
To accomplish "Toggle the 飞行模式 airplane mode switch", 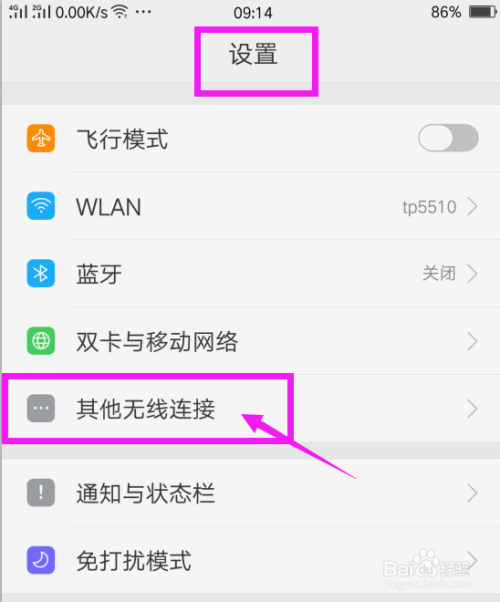I will [448, 138].
